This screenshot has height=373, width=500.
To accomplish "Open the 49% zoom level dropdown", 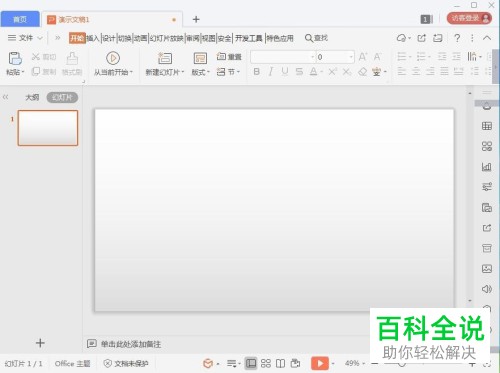I will click(x=355, y=363).
